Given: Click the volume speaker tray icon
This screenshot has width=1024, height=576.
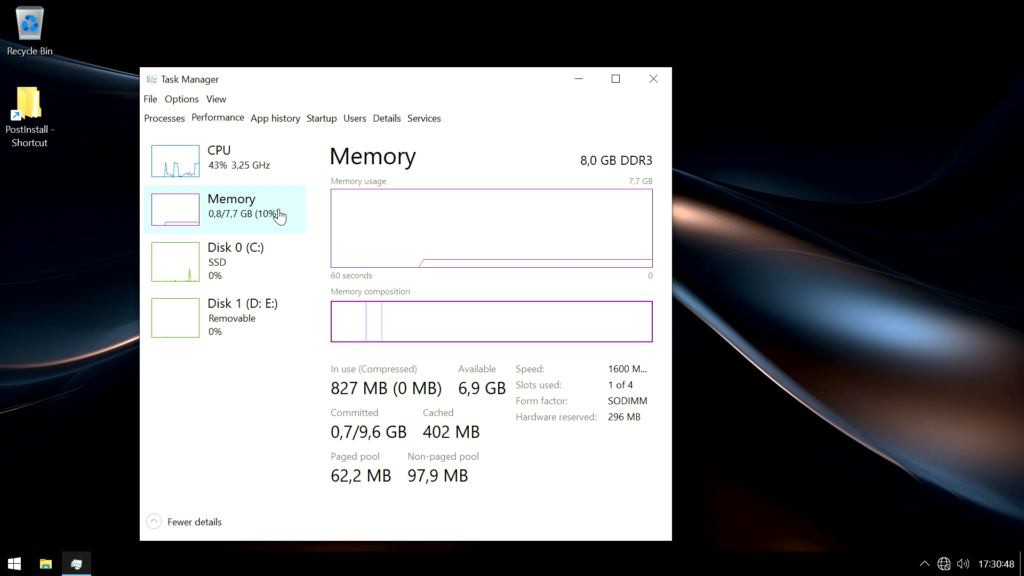Looking at the screenshot, I should point(963,564).
